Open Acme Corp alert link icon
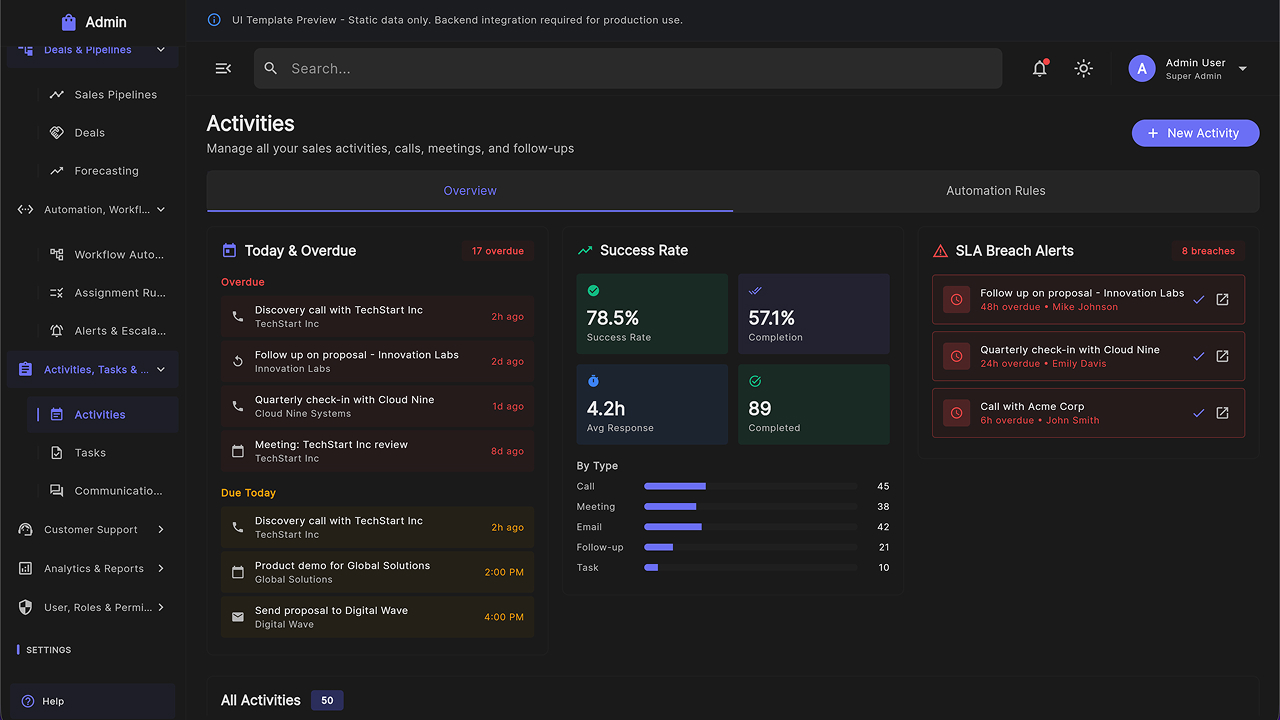1280x720 pixels. [1222, 413]
